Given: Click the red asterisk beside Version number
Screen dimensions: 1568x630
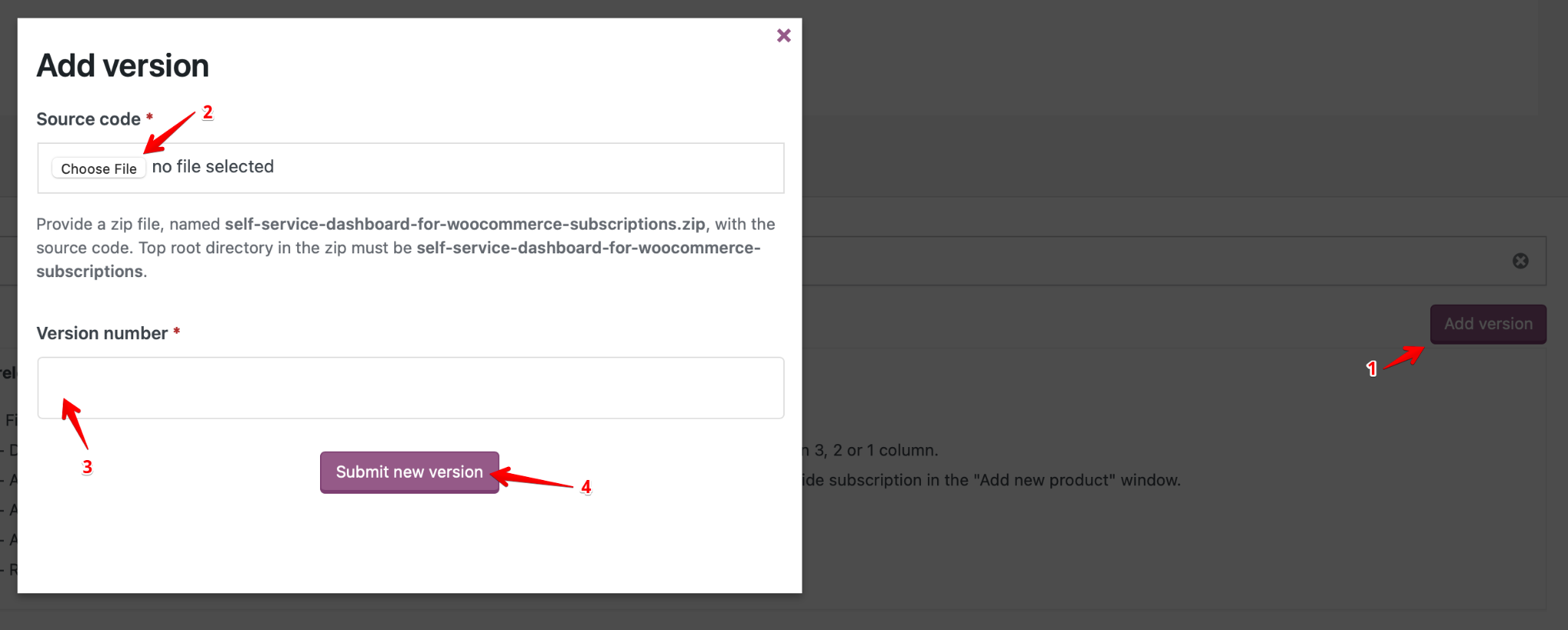Looking at the screenshot, I should 177,331.
